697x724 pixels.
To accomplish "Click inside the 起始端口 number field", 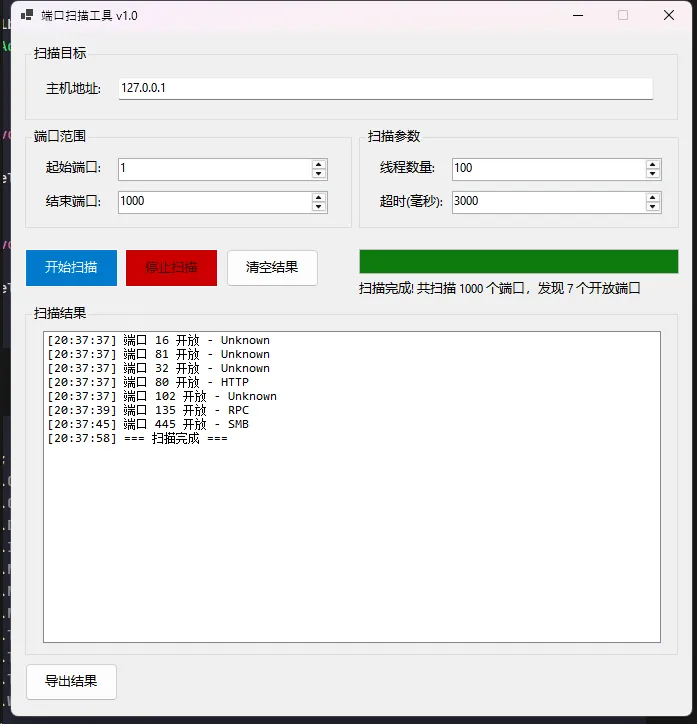I will click(213, 169).
